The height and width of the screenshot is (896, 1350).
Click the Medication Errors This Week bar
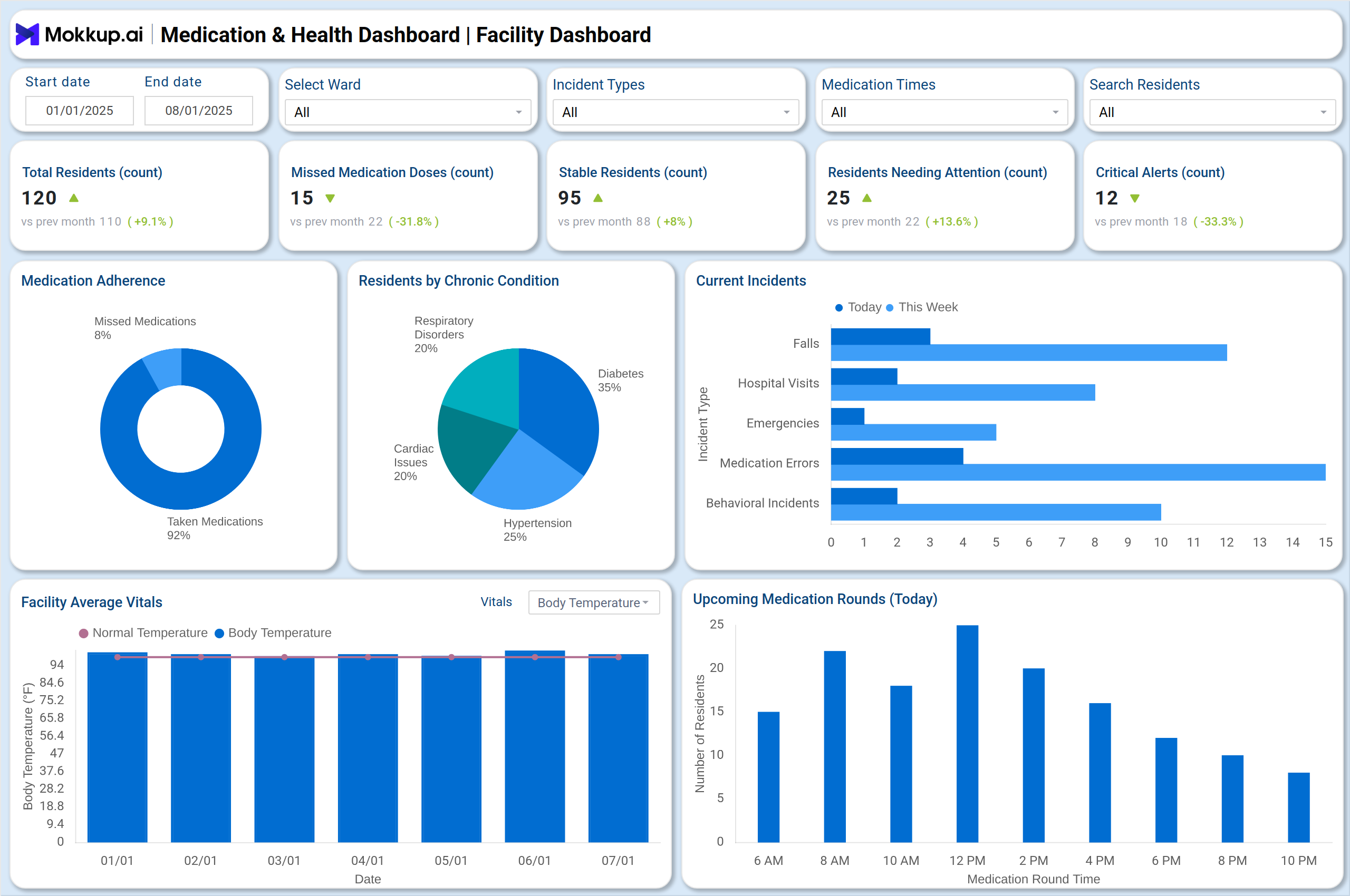(x=1078, y=472)
